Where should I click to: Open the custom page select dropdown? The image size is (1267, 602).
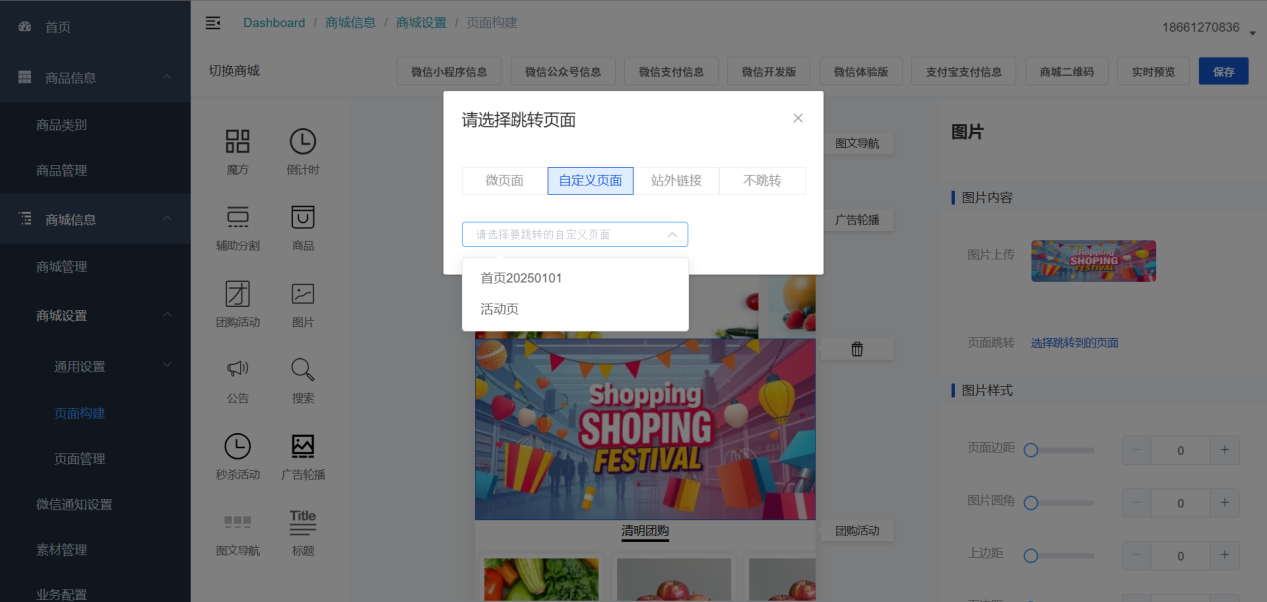coord(574,234)
